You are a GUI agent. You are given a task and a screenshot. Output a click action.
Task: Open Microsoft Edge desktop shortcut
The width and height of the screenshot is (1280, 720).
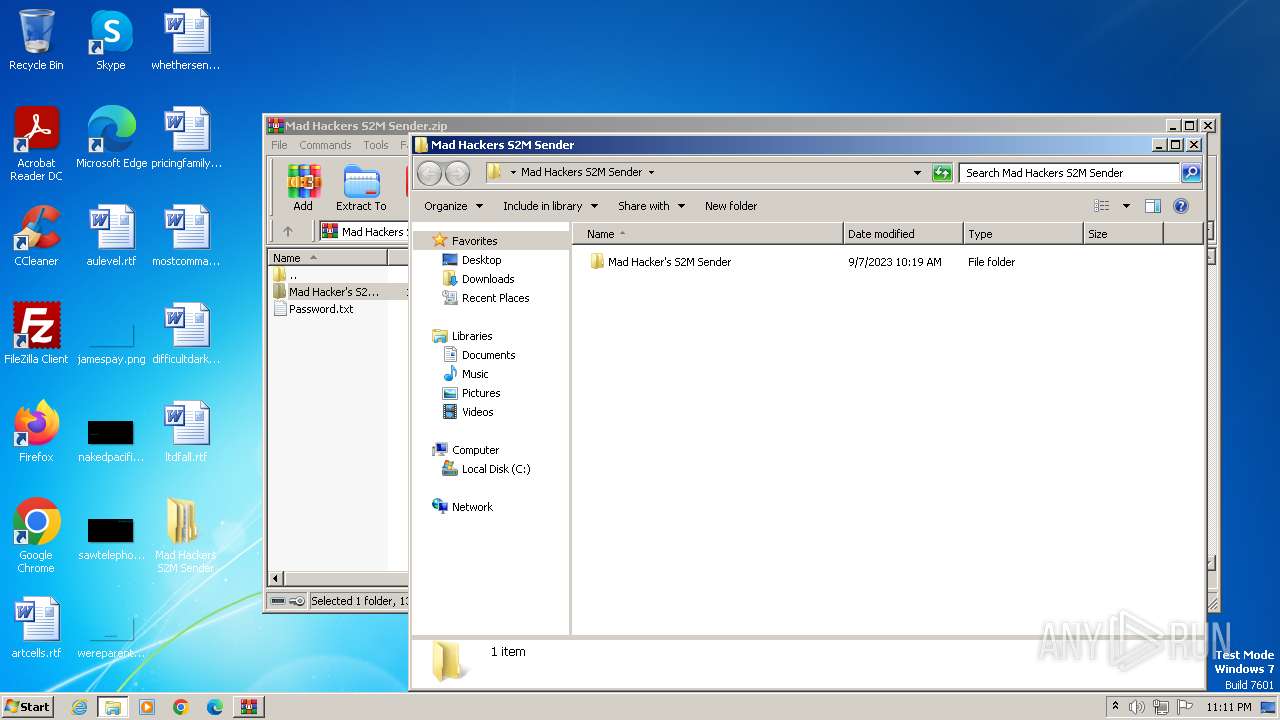point(111,139)
